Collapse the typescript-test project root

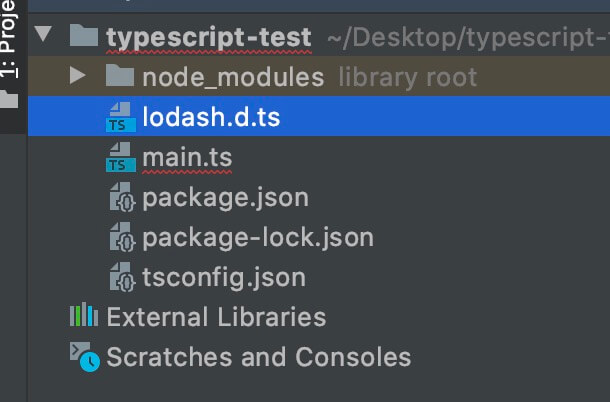click(x=42, y=36)
